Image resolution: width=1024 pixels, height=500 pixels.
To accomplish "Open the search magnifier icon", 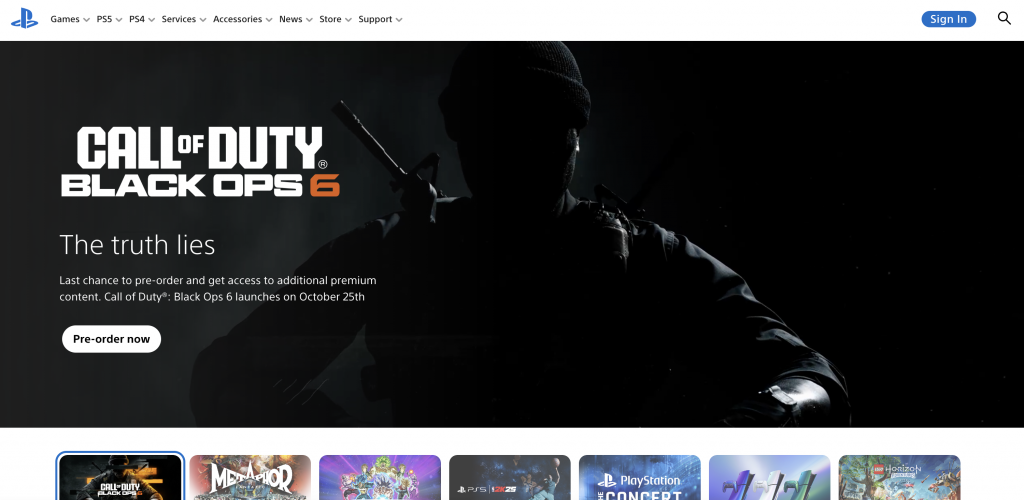I will click(1004, 18).
